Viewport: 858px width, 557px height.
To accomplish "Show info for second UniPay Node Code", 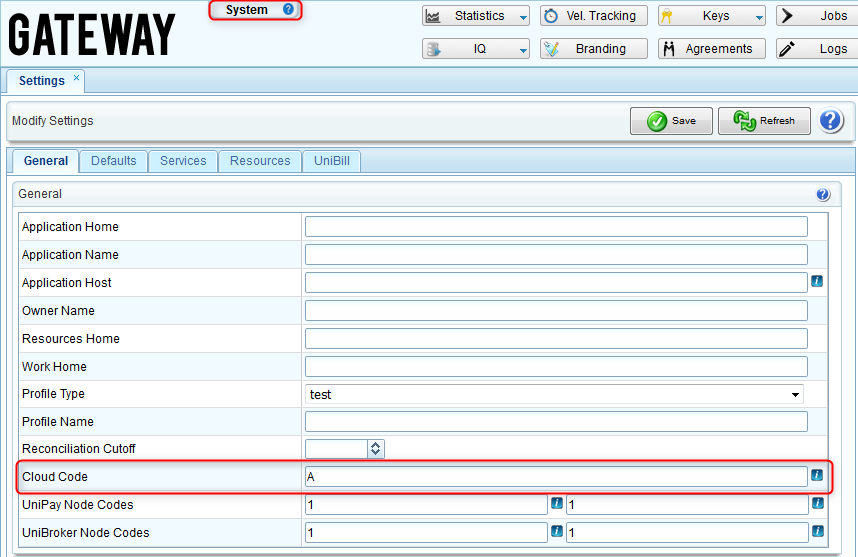I will click(818, 503).
